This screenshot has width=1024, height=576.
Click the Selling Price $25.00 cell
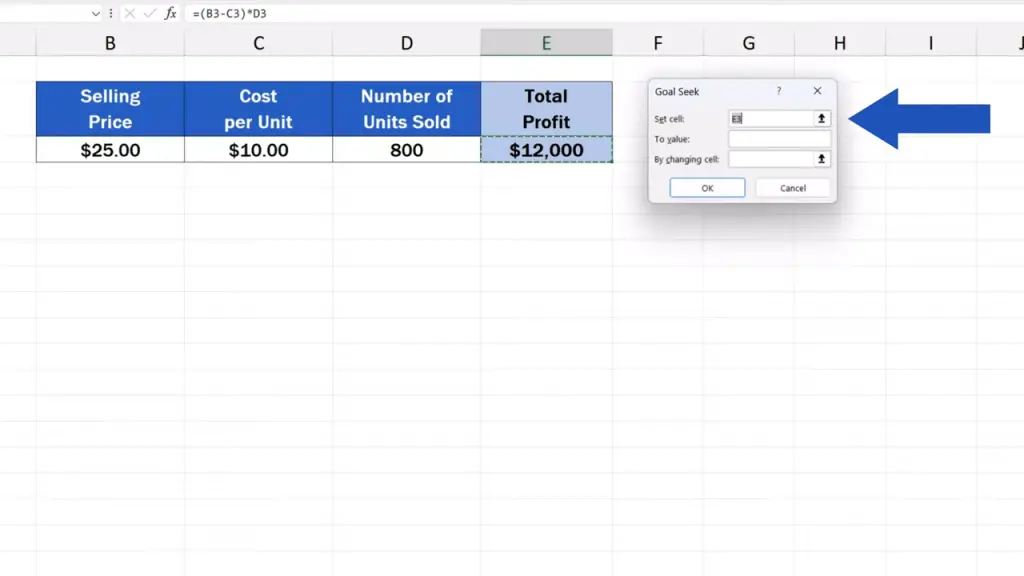tap(110, 150)
